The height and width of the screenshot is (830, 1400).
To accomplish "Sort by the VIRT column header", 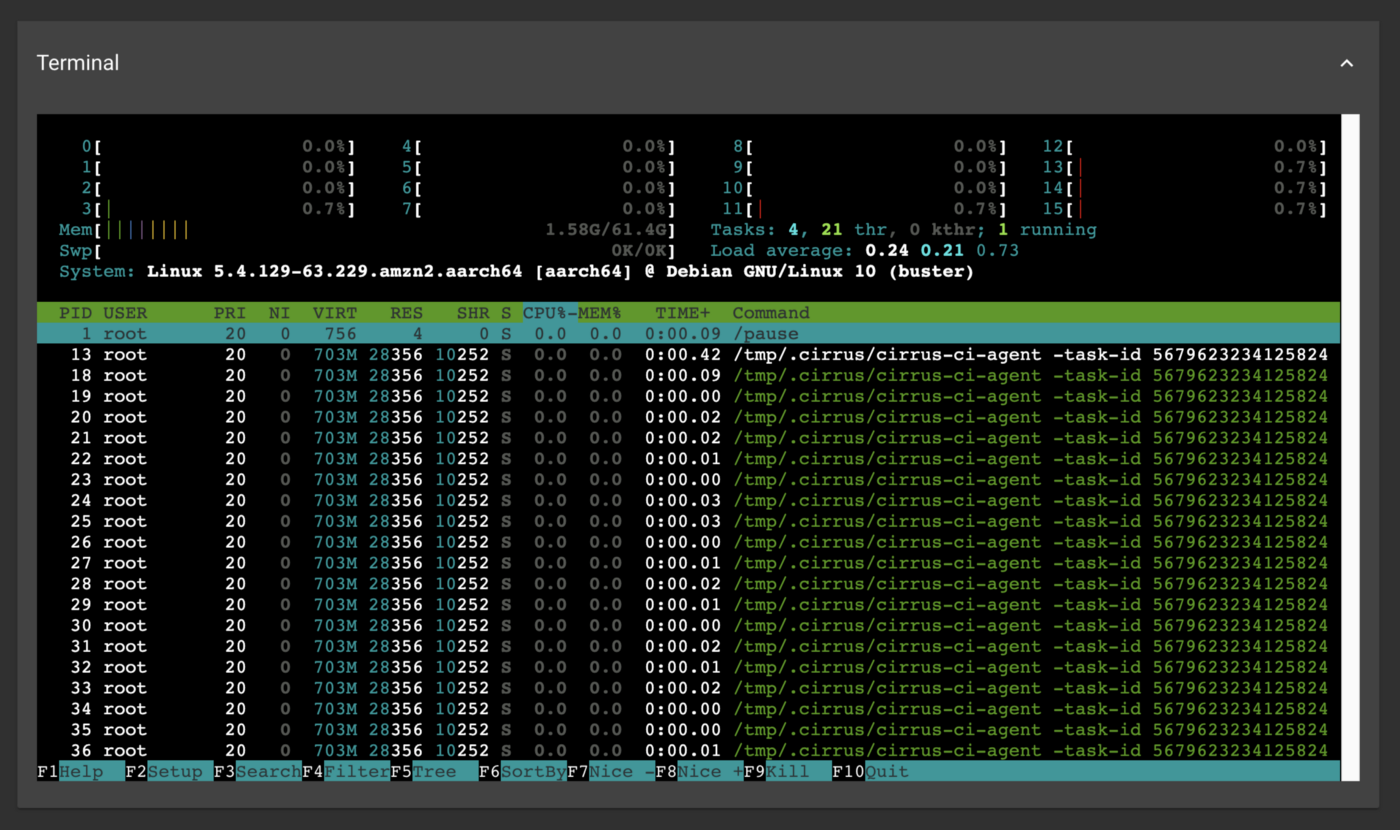I will tap(335, 313).
